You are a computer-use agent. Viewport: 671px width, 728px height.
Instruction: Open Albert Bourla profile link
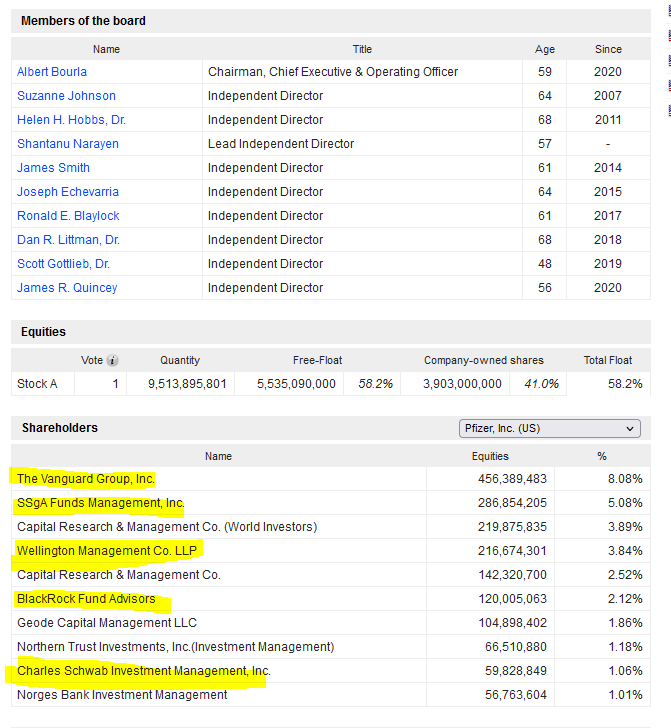pyautogui.click(x=52, y=72)
